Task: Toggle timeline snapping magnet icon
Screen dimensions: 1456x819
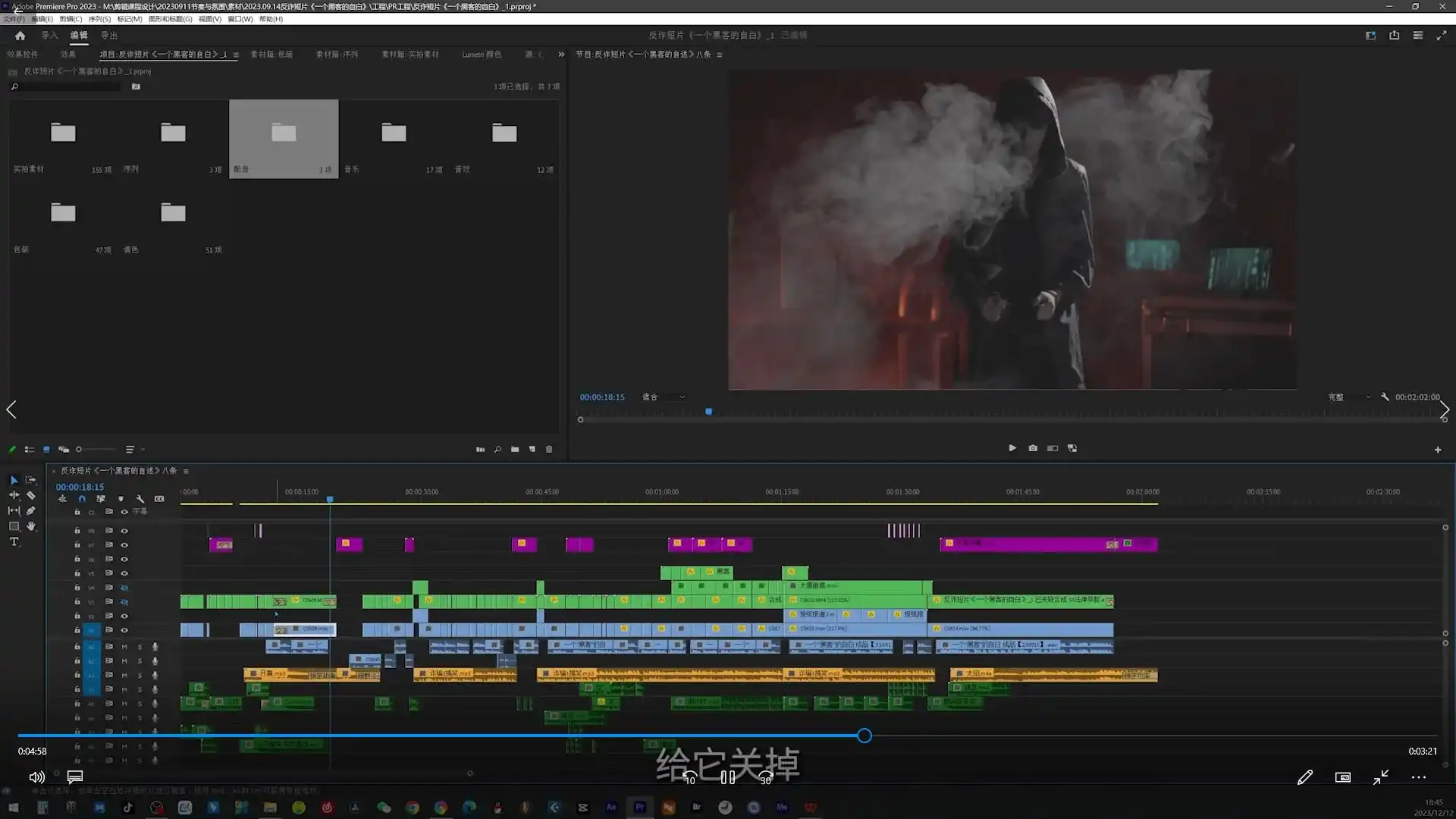Action: (82, 499)
